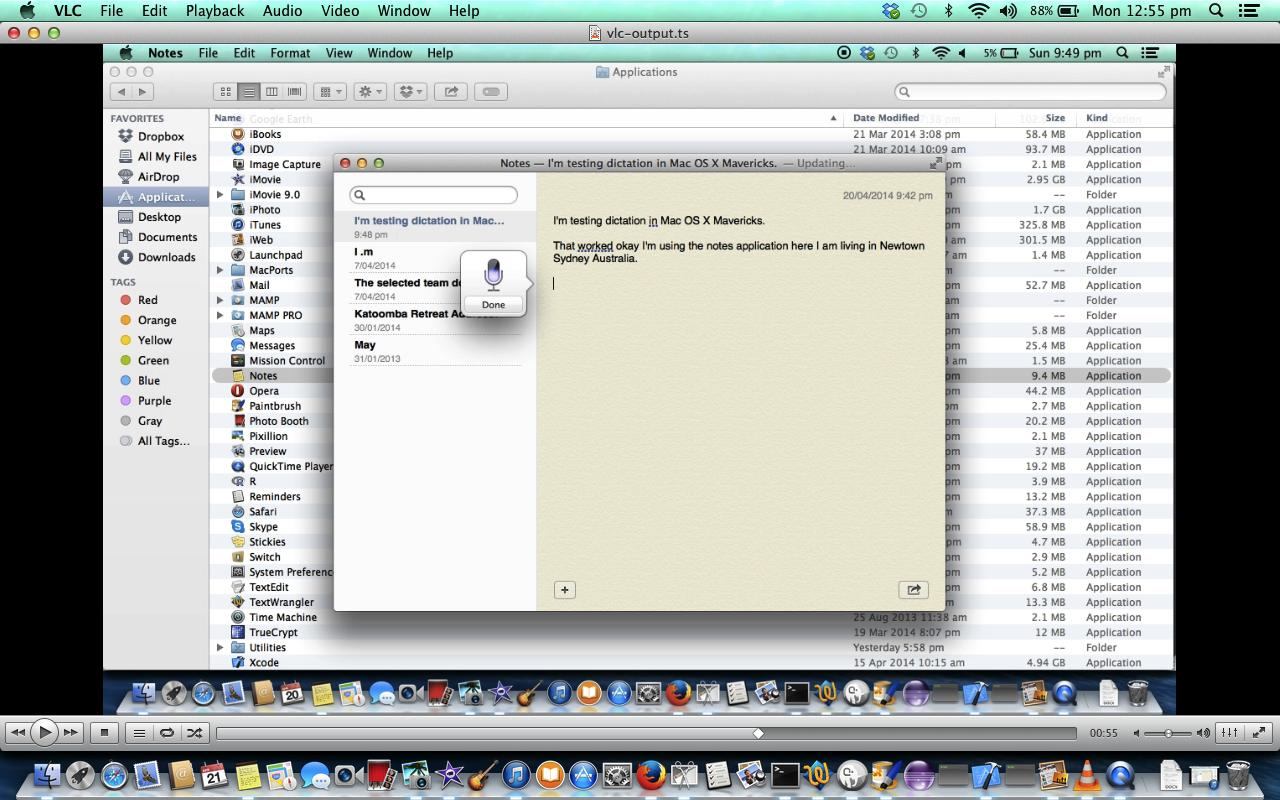Click the Wi-Fi status icon beside 88%

978,10
